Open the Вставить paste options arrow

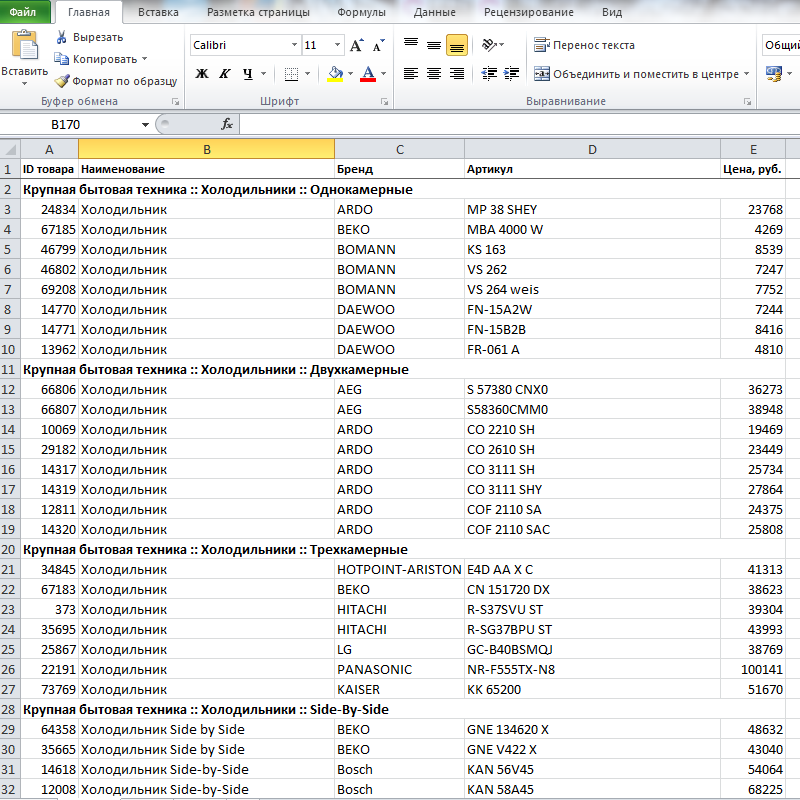pyautogui.click(x=24, y=83)
